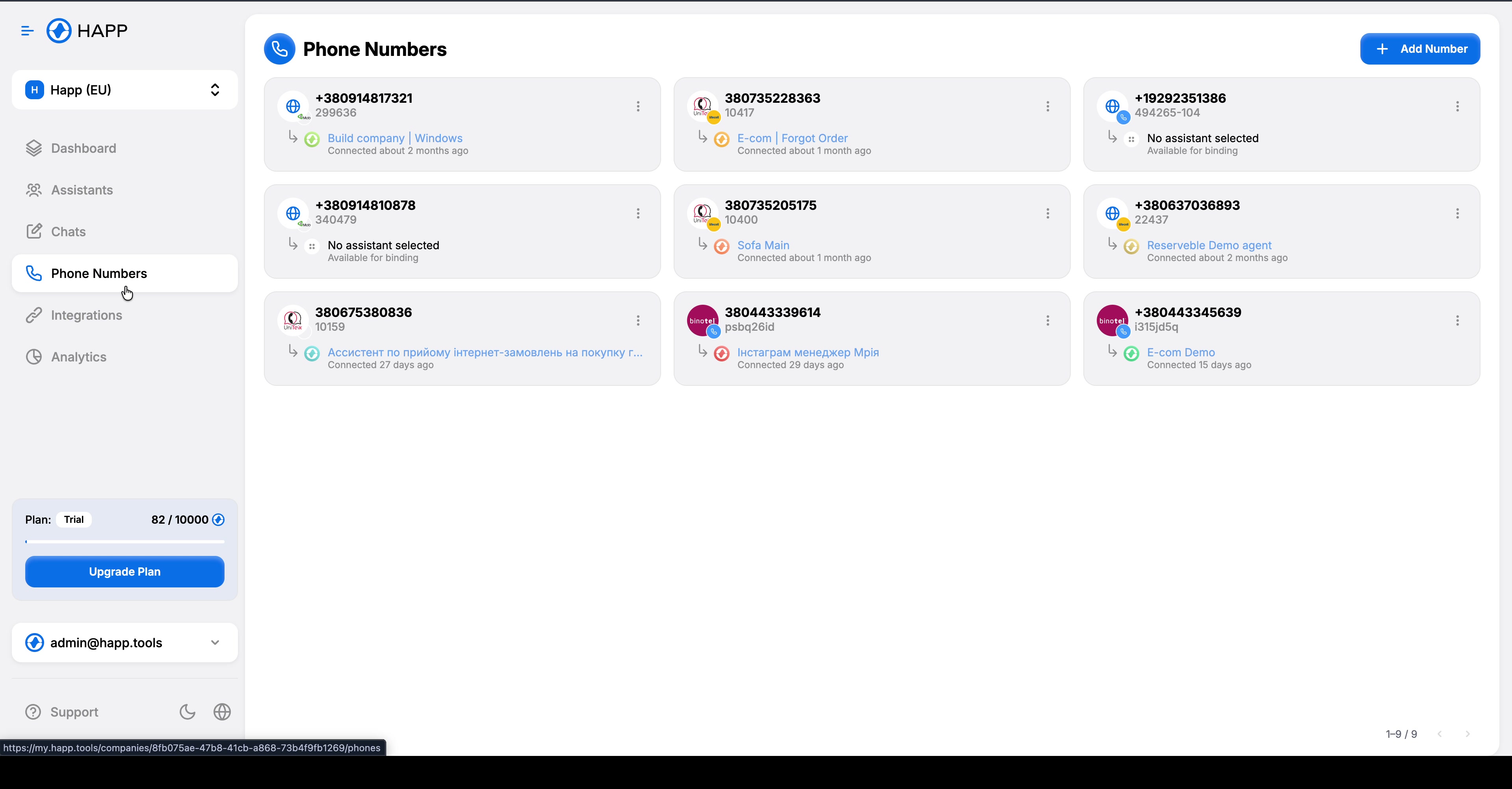Click the Upgrade Plan button
1512x789 pixels.
124,571
